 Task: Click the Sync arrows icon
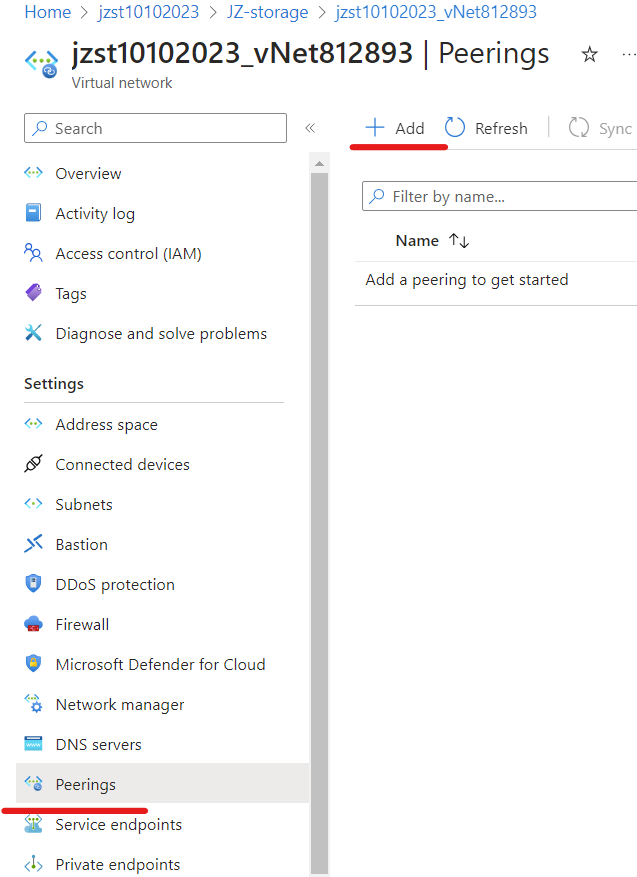(x=579, y=128)
